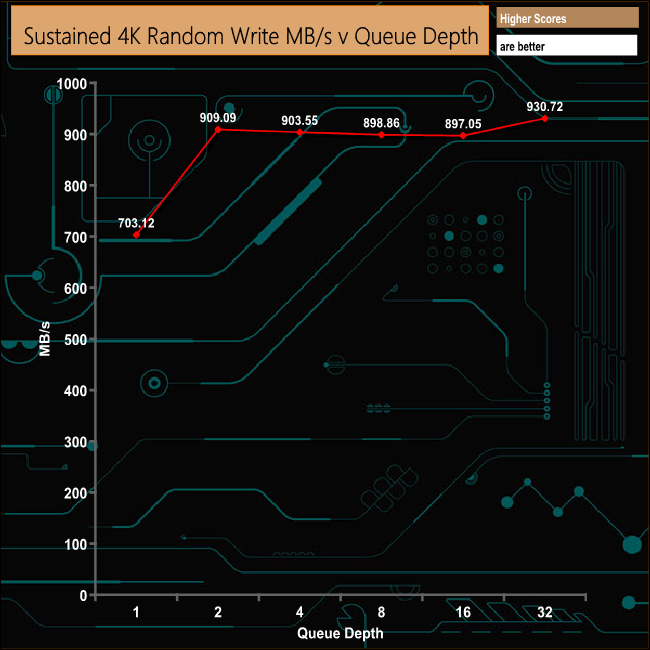Click the 'are better' legend box
This screenshot has width=650, height=650.
tap(567, 46)
